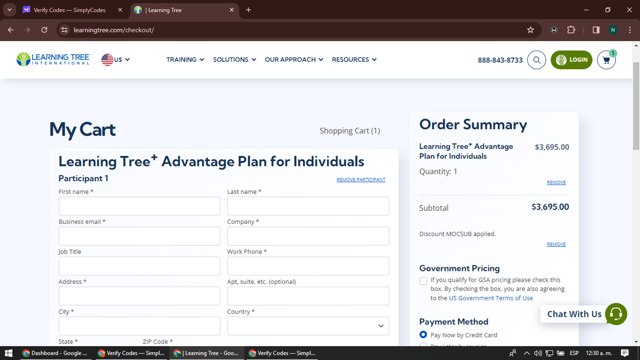Open the site search magnifier icon
Viewport: 640px width, 360px height.
point(536,60)
